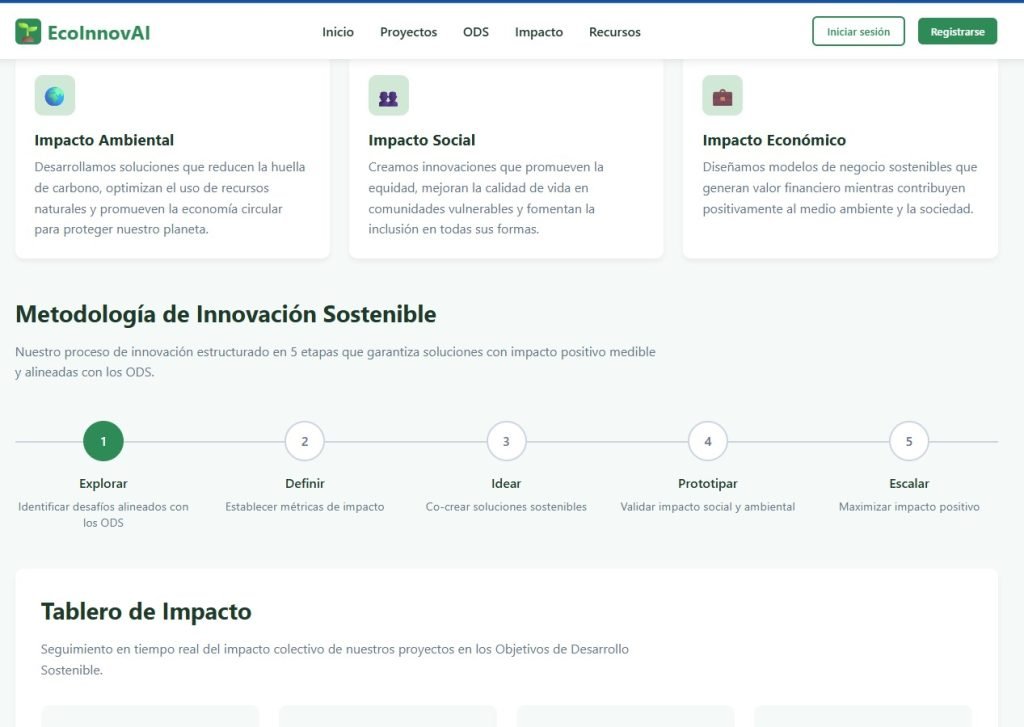Open the Inicio menu item

coord(338,32)
